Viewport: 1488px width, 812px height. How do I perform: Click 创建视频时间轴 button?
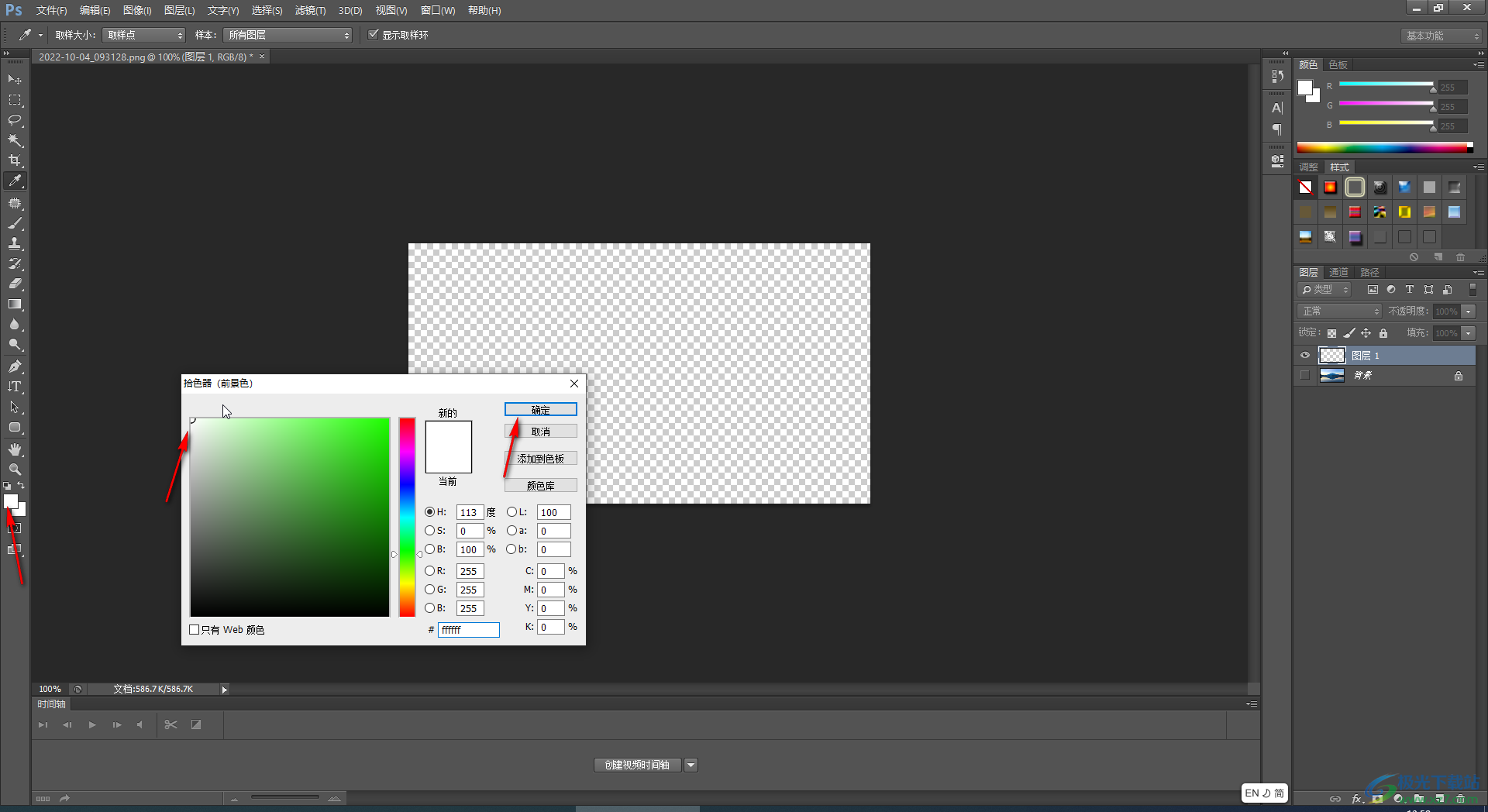[637, 766]
